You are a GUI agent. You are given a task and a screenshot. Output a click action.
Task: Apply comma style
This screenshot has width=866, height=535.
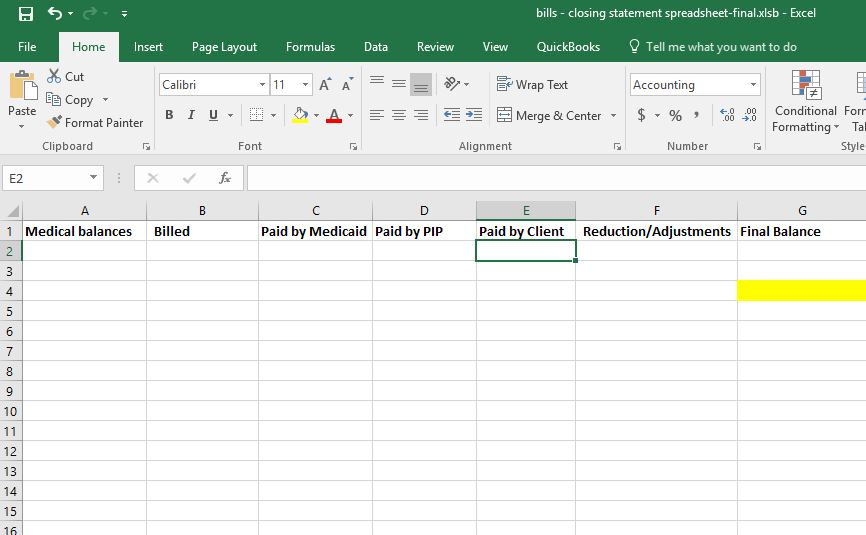[x=696, y=115]
